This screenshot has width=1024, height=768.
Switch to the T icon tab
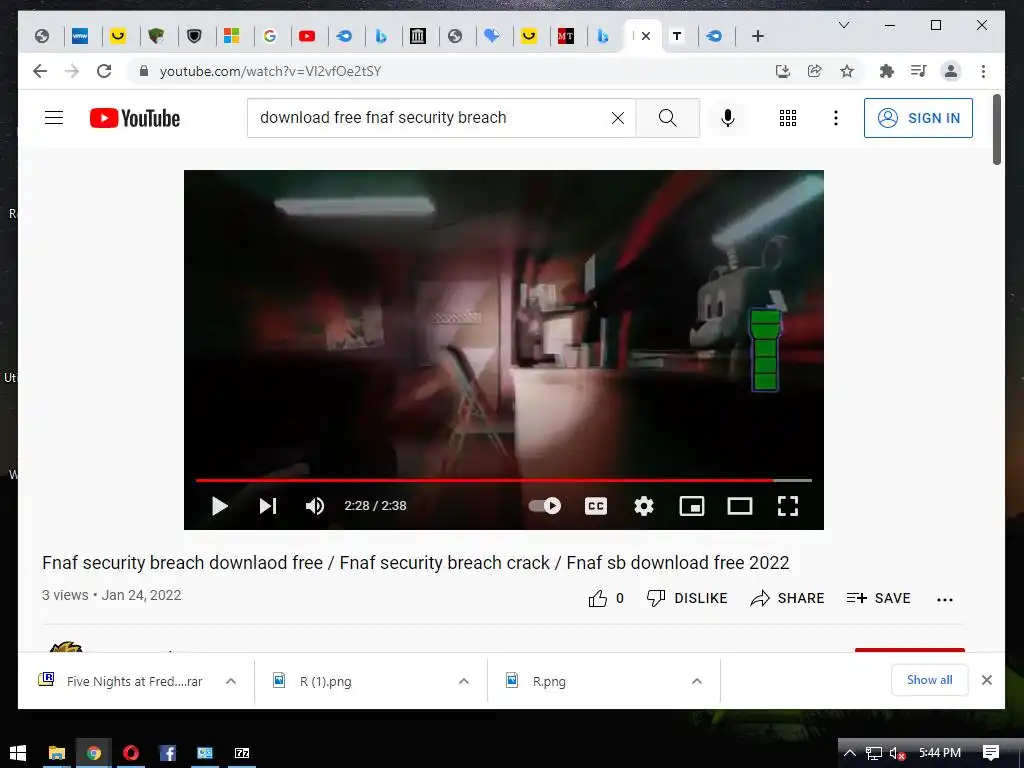click(x=677, y=36)
